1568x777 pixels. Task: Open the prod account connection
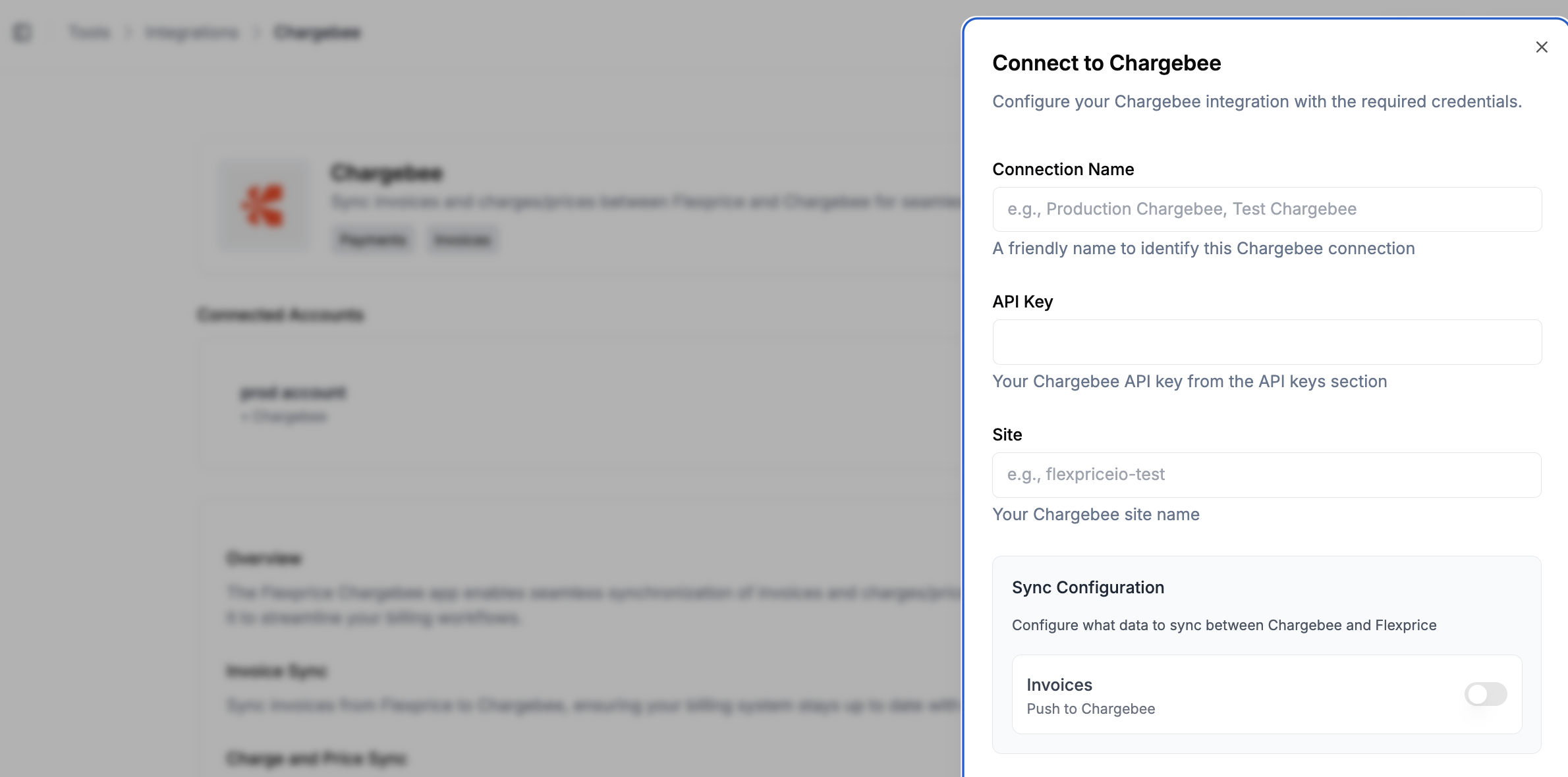click(292, 392)
